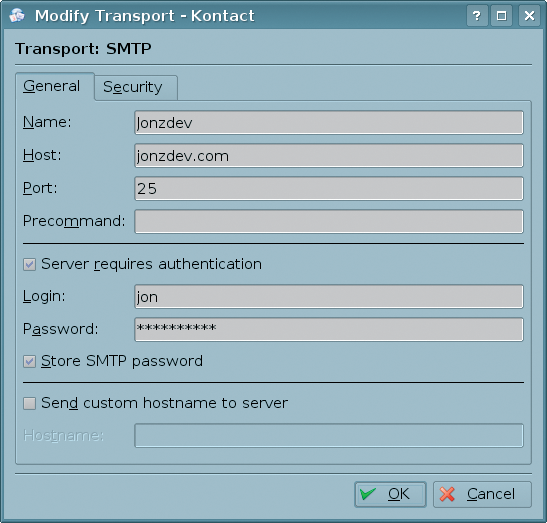Click the Kontact application icon in title bar
The height and width of the screenshot is (523, 547).
17,15
